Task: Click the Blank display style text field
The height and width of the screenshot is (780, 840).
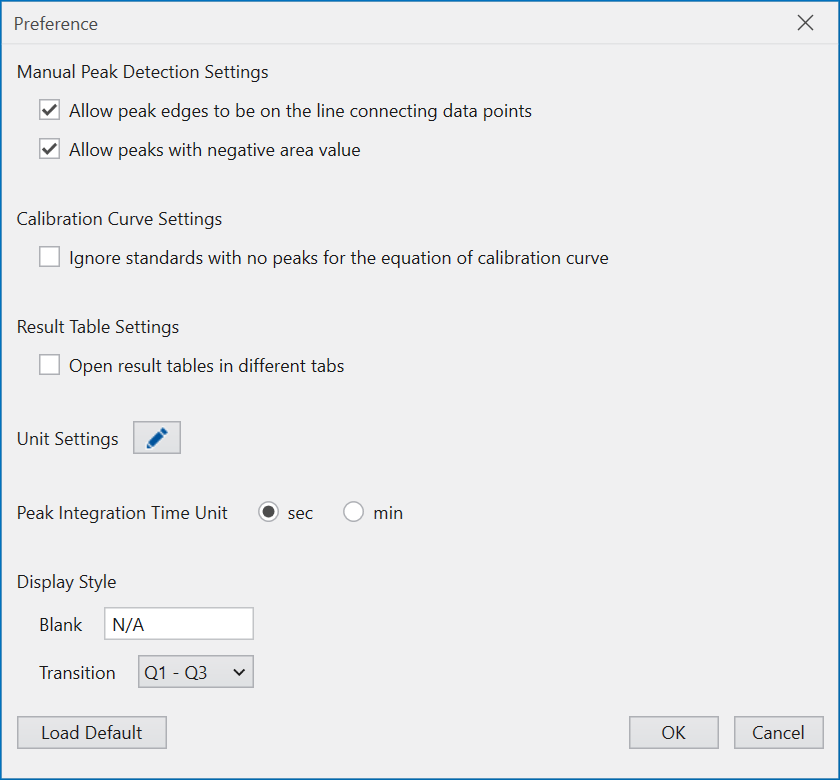Action: click(x=179, y=624)
